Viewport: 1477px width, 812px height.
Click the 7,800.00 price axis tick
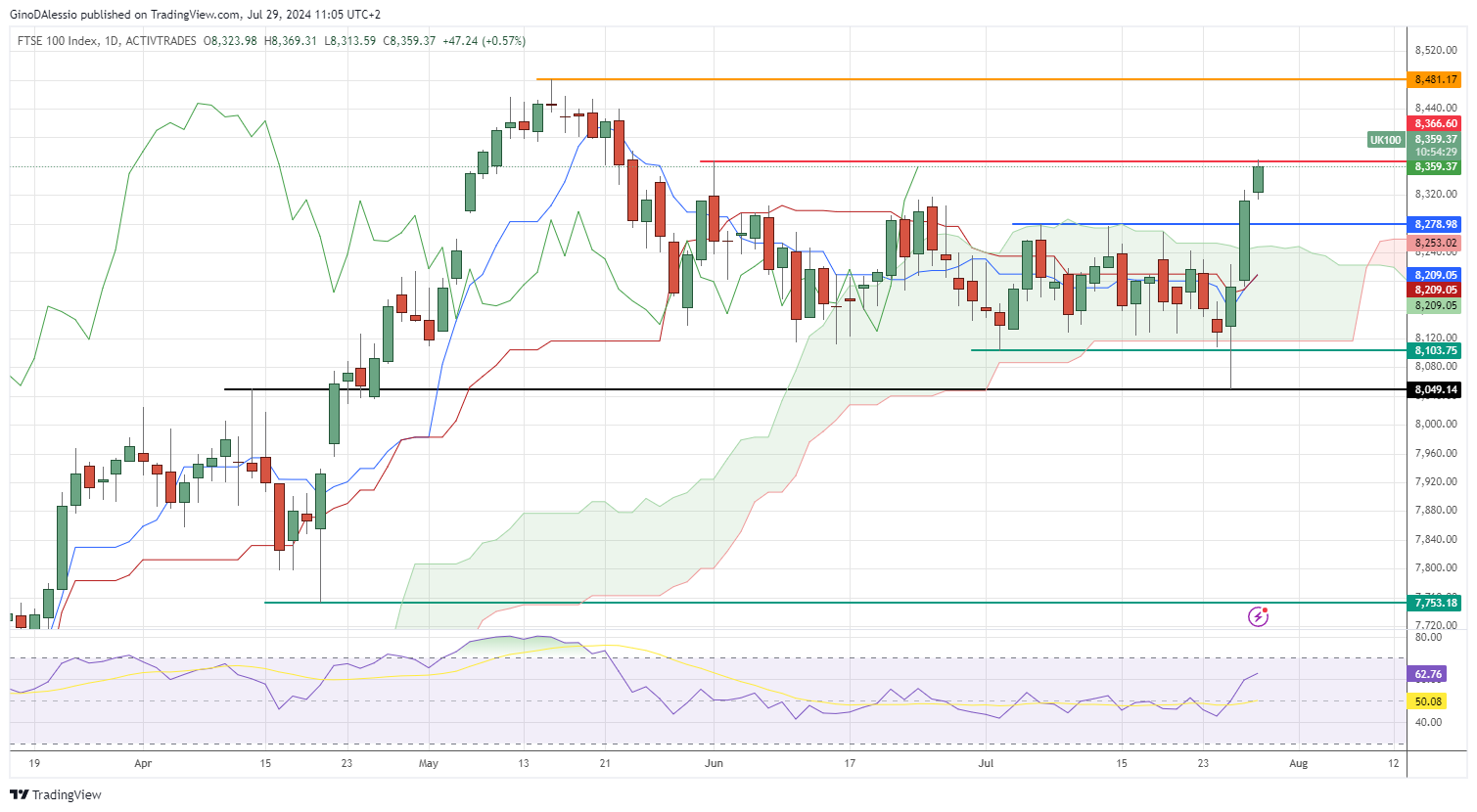(x=1436, y=567)
